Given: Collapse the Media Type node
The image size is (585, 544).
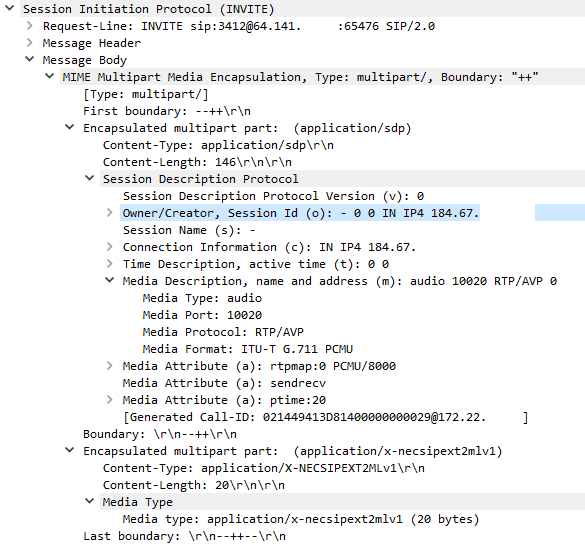Looking at the screenshot, I should (90, 501).
